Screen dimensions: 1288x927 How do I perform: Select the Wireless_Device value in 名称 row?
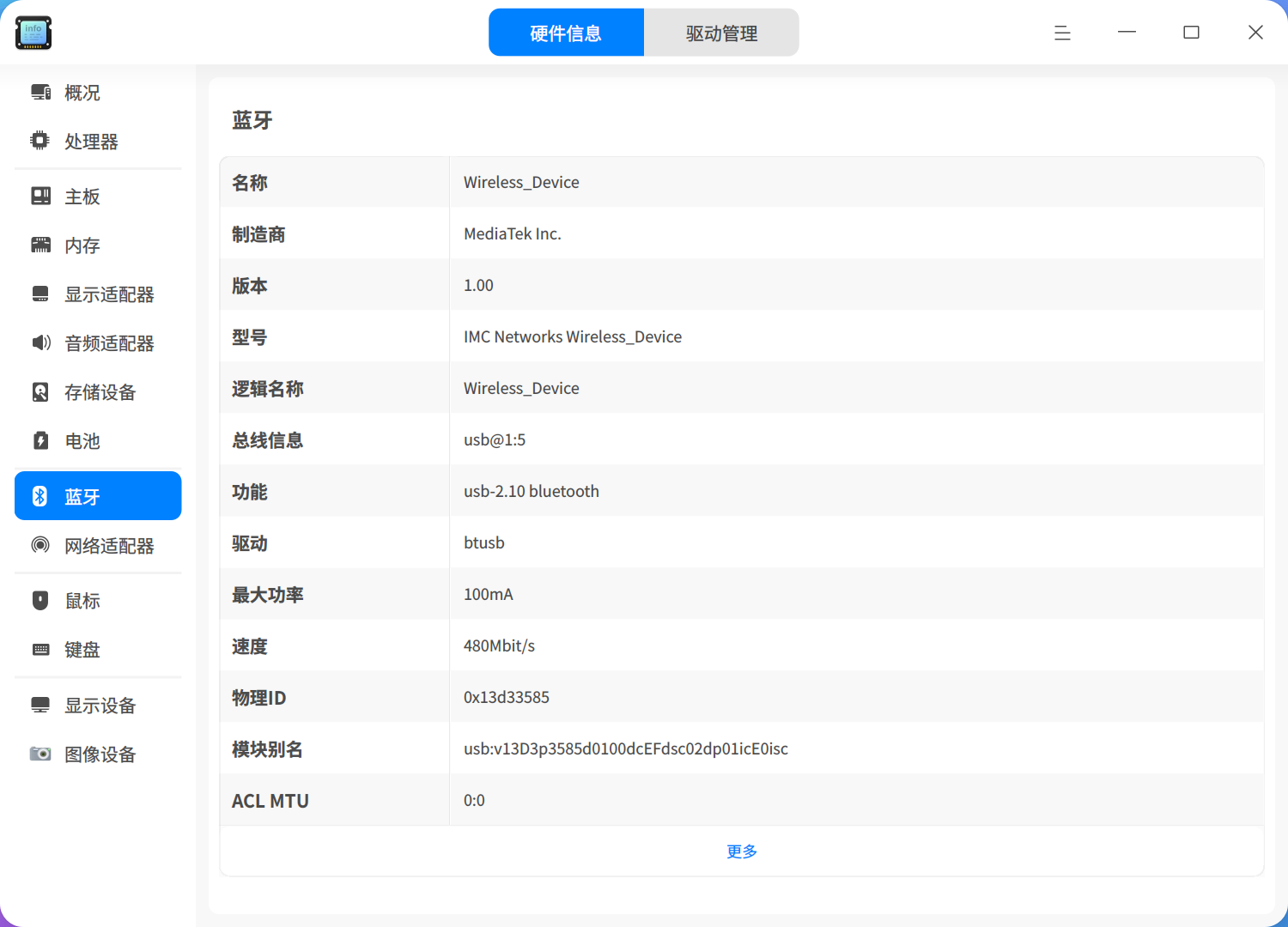pyautogui.click(x=521, y=182)
